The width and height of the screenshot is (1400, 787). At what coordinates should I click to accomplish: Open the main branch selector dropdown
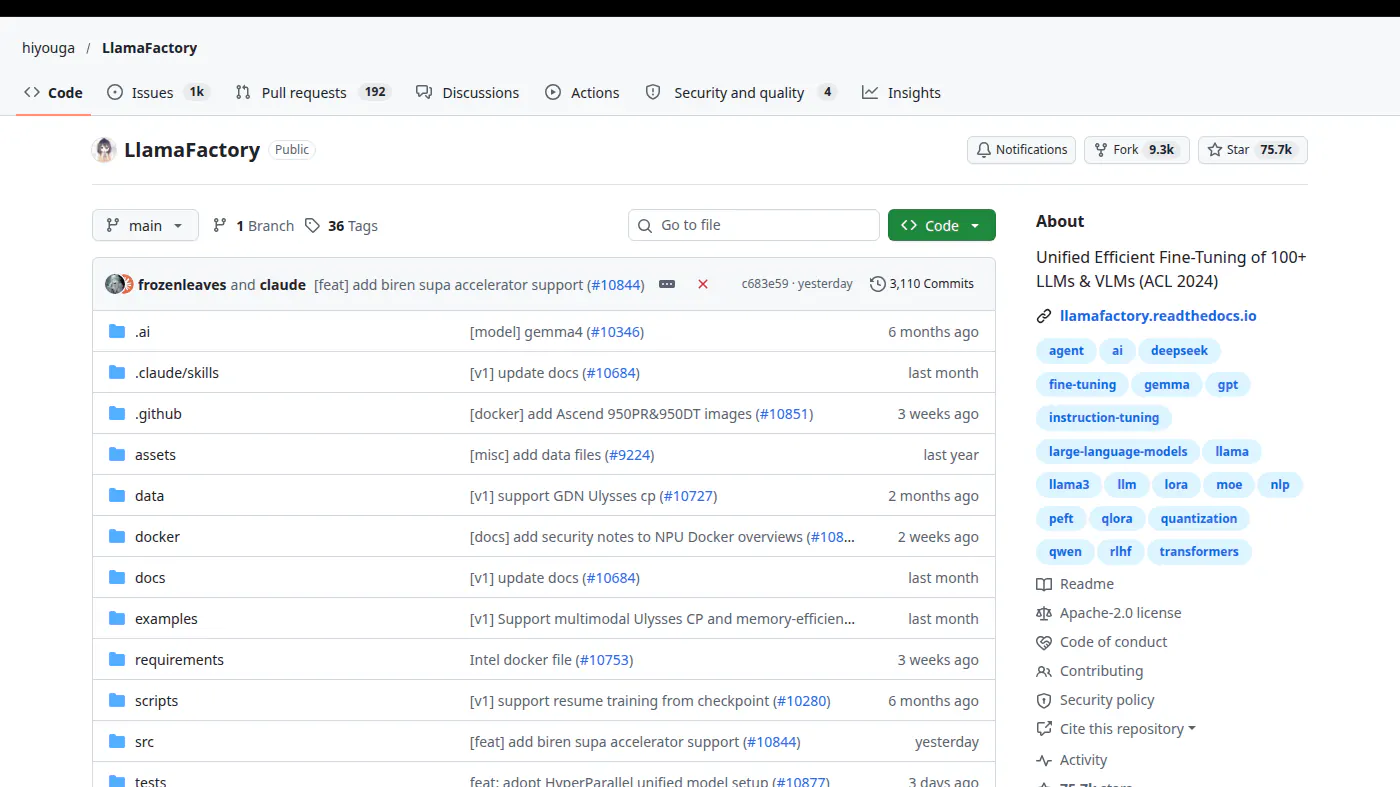pyautogui.click(x=145, y=225)
